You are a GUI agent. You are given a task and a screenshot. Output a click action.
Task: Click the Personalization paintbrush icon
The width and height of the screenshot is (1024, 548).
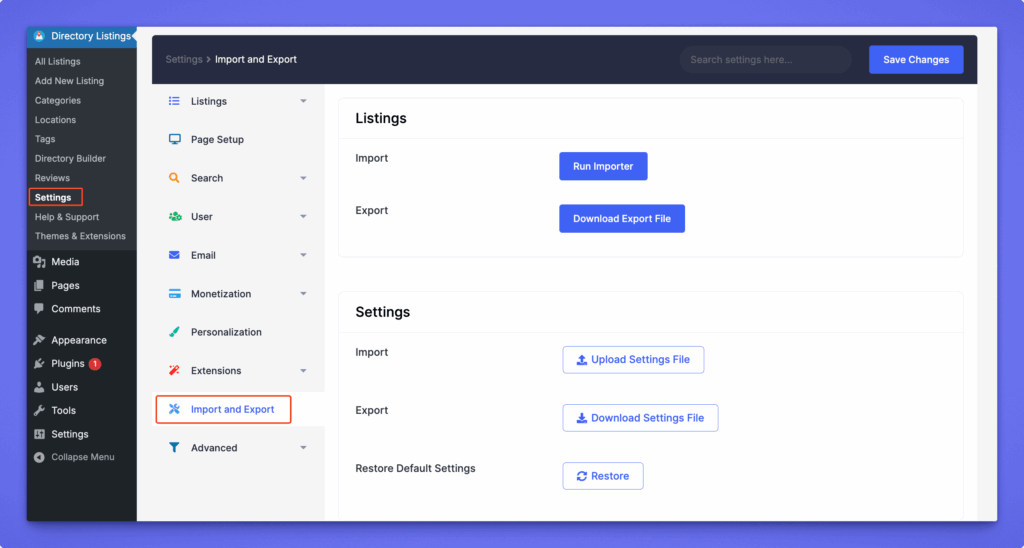tap(174, 332)
